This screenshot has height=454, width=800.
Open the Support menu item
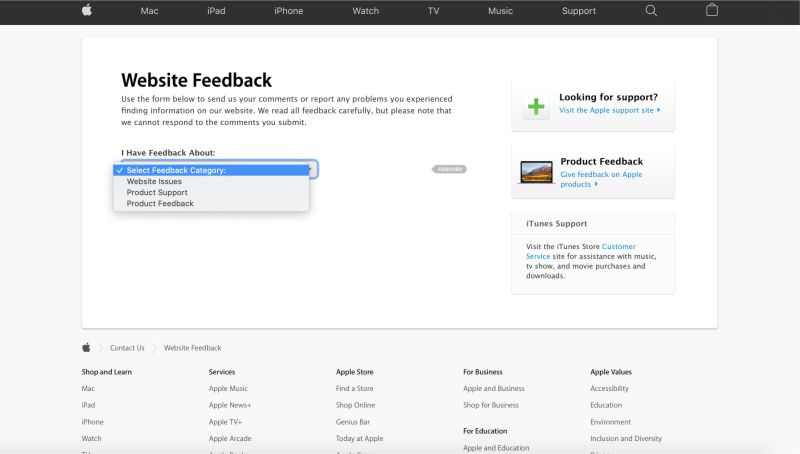[579, 11]
